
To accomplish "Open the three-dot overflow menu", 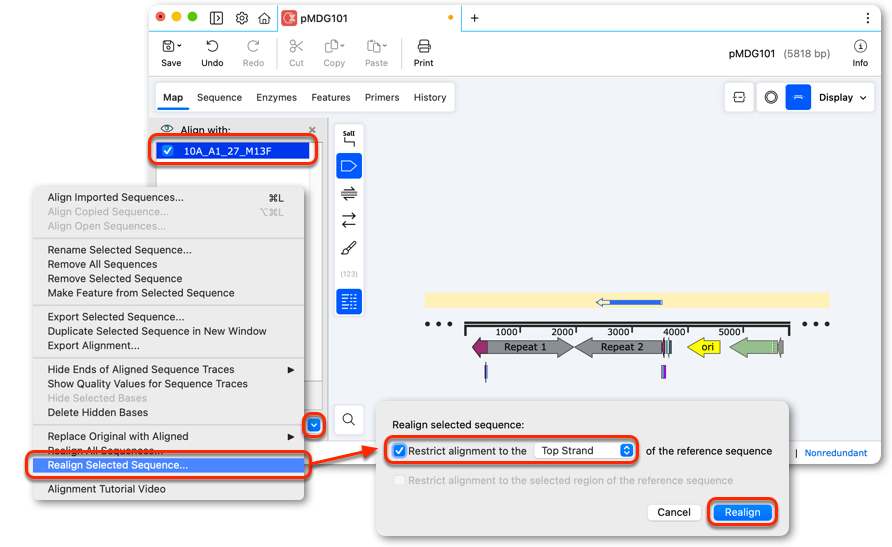I will 868,18.
